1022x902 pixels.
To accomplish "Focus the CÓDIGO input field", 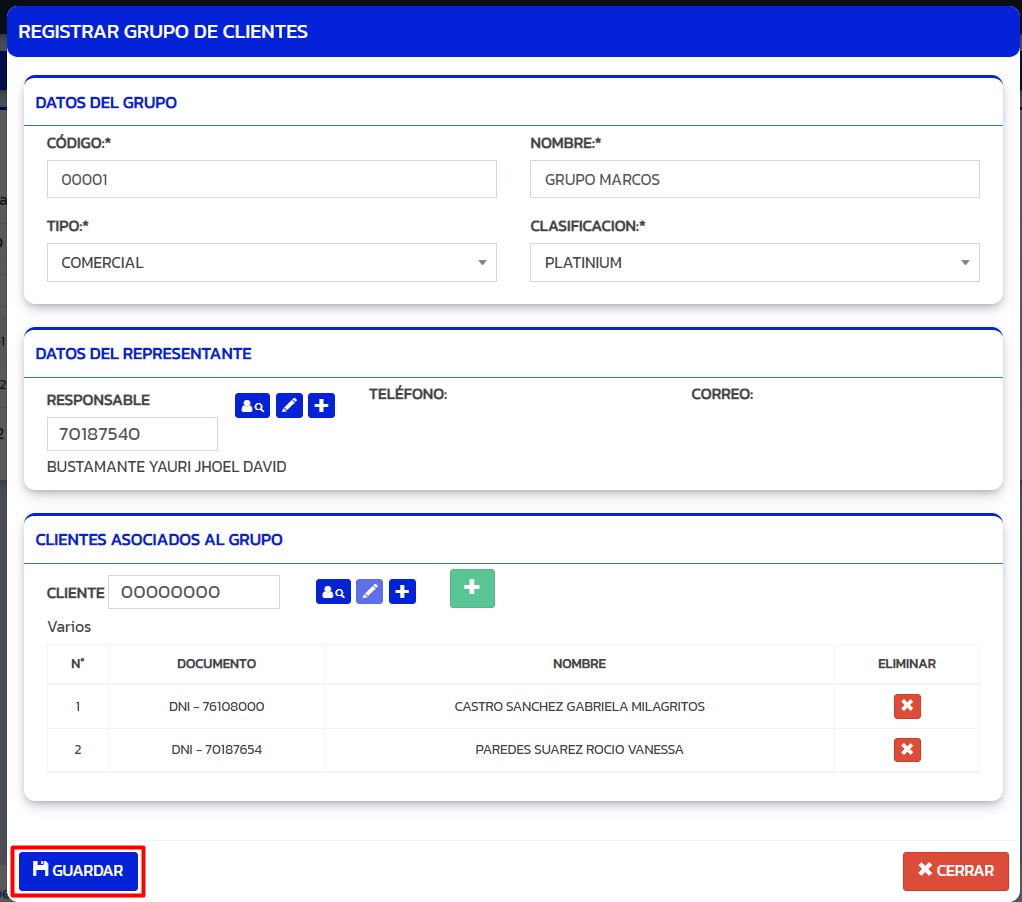I will tap(271, 180).
